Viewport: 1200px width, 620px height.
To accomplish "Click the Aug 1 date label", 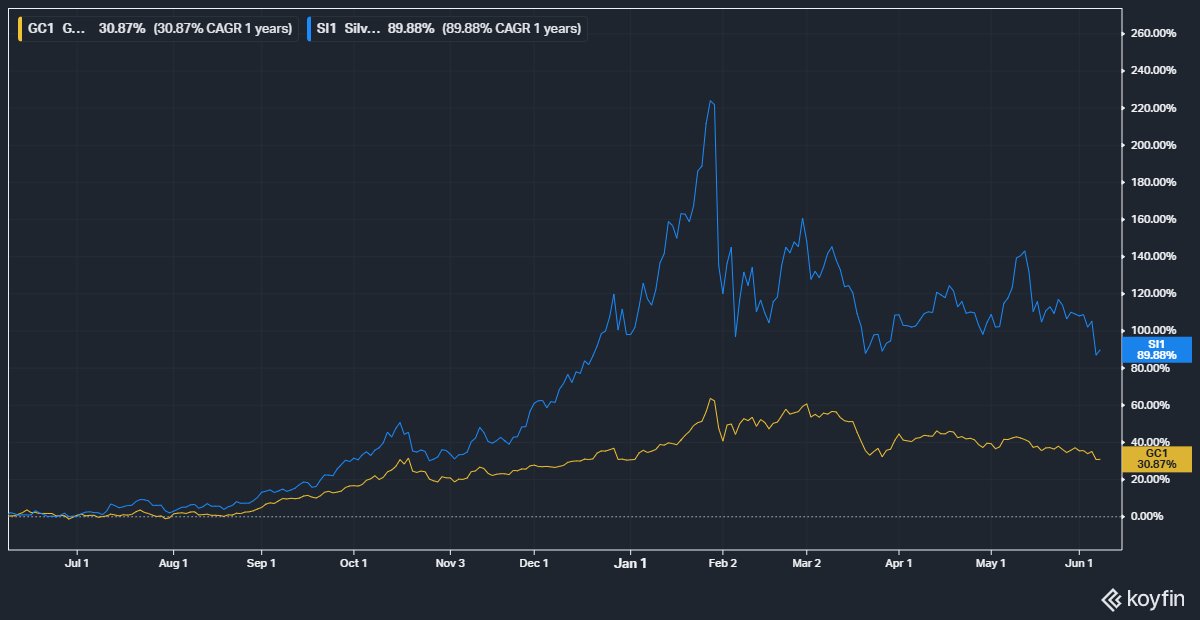I will click(173, 563).
